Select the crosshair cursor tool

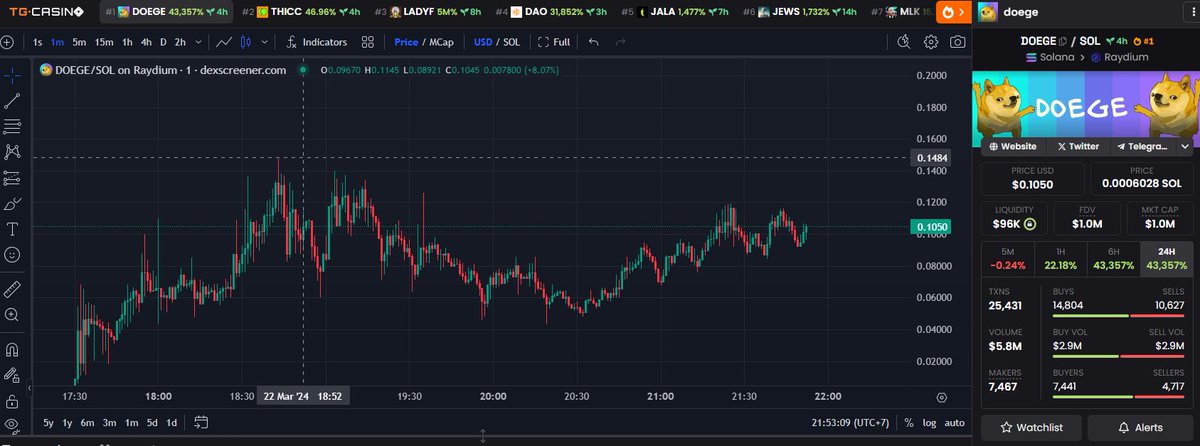[13, 75]
